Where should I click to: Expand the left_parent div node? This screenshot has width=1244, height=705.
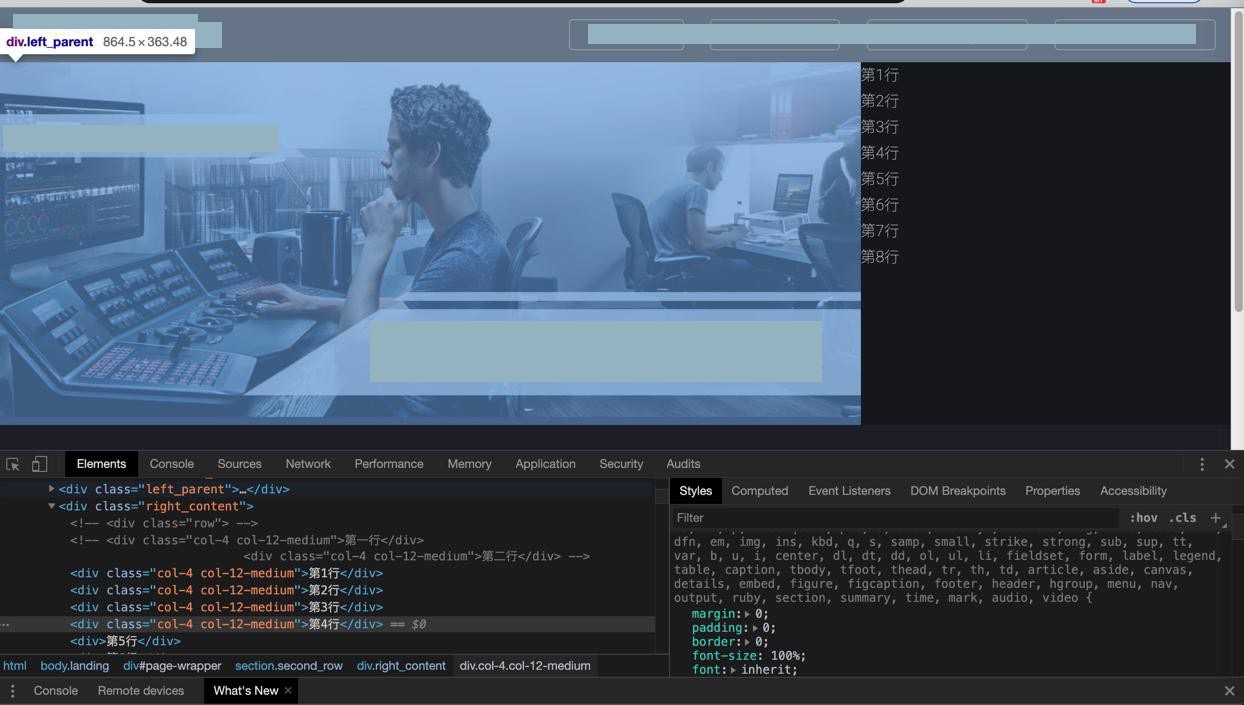[x=51, y=489]
